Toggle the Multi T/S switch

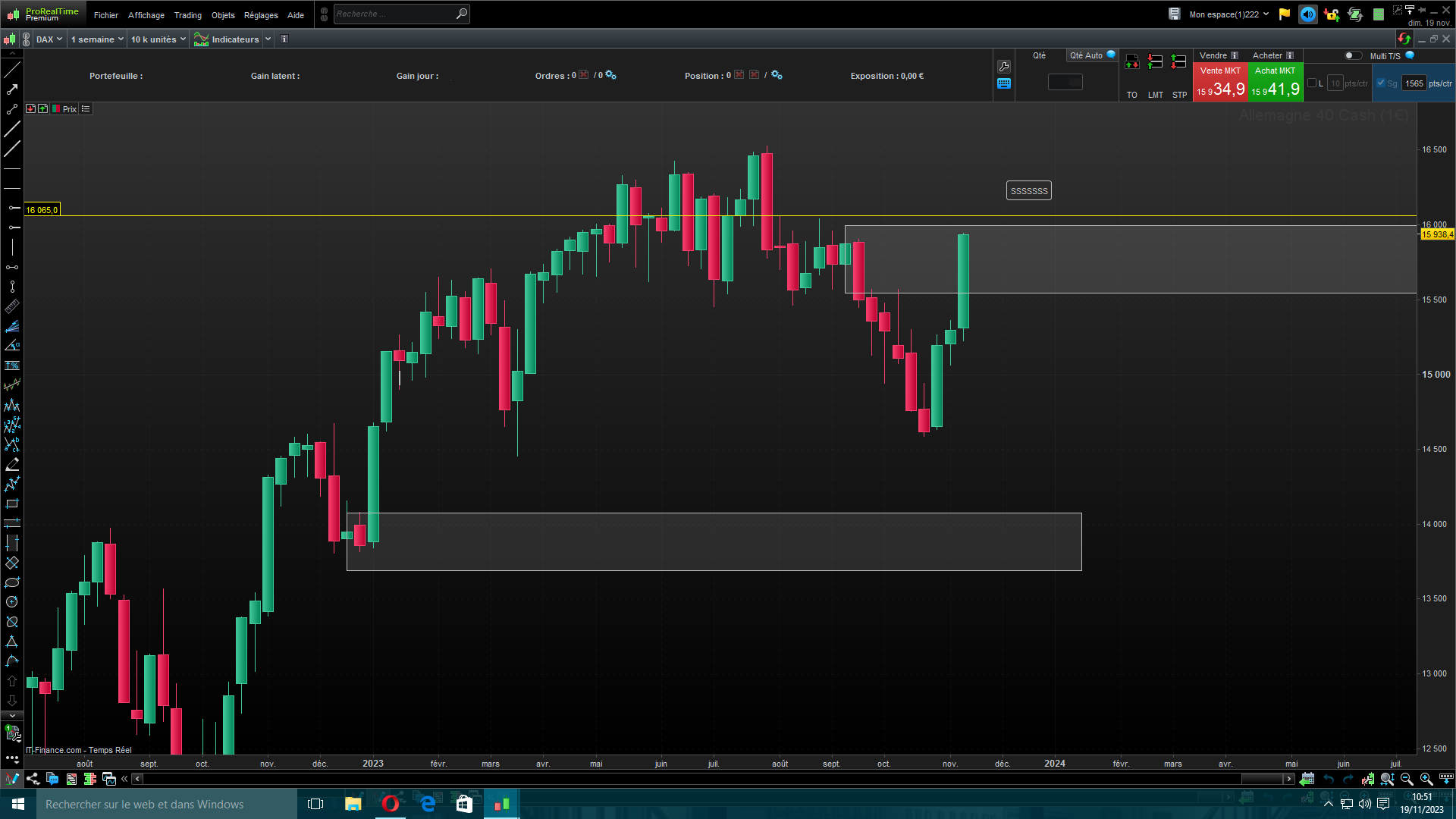1352,55
